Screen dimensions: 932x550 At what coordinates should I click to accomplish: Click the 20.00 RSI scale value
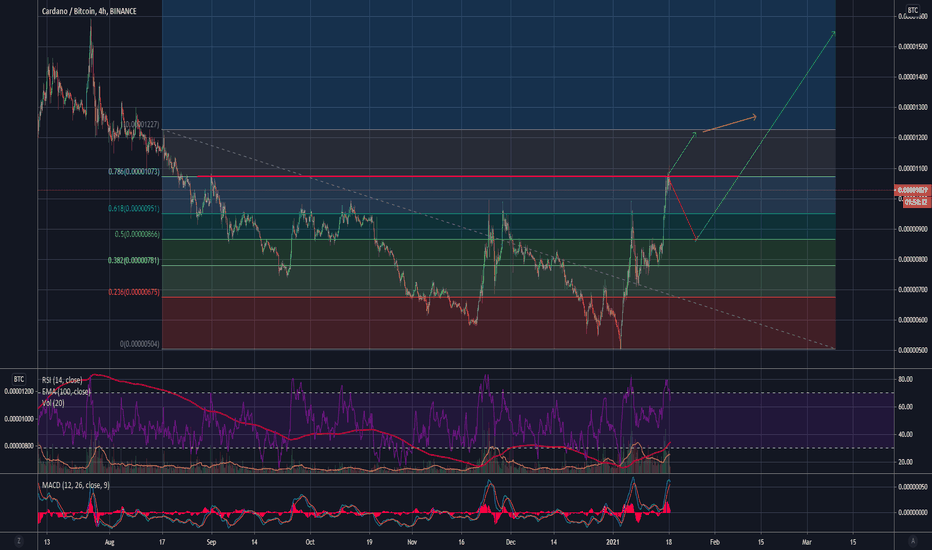pyautogui.click(x=905, y=461)
